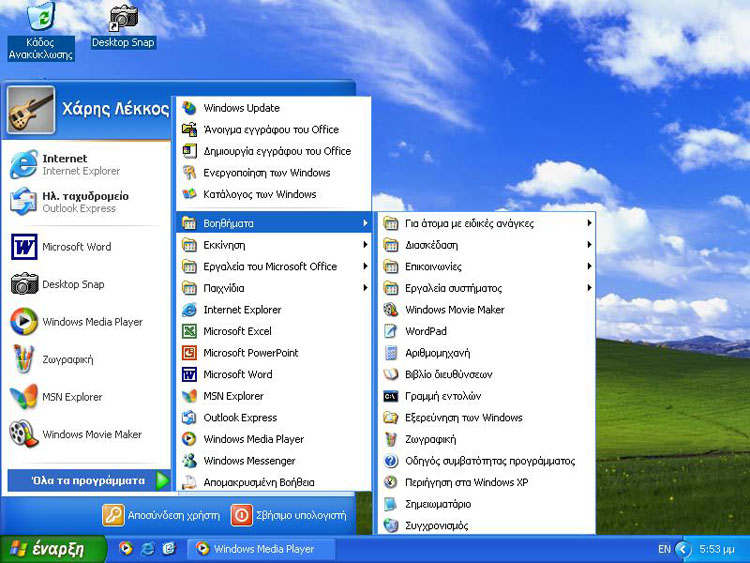
Task: Launch Γραμμή εντολών command prompt
Action: pos(487,396)
